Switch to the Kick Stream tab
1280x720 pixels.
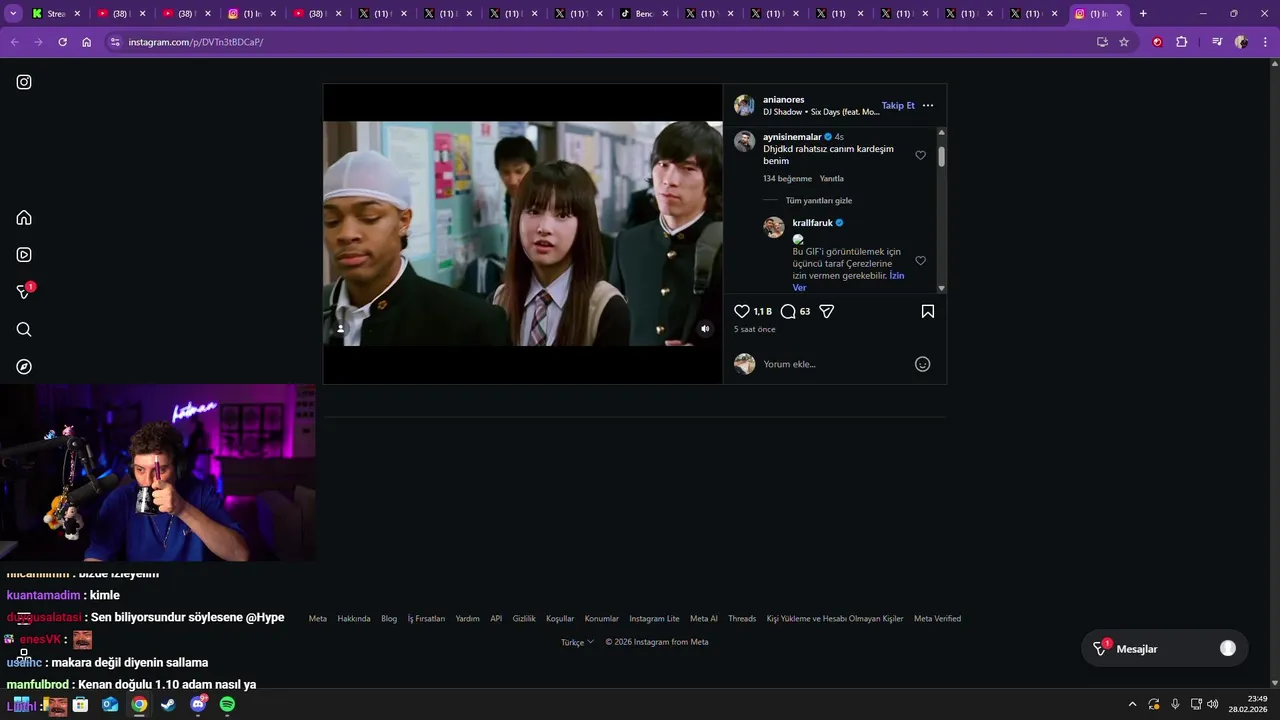click(56, 14)
